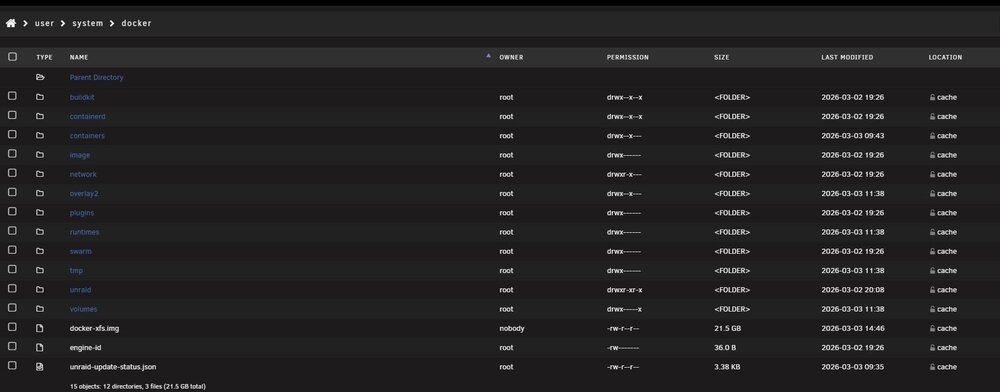Click the folder icon of image row
The height and width of the screenshot is (392, 1000).
[x=40, y=155]
